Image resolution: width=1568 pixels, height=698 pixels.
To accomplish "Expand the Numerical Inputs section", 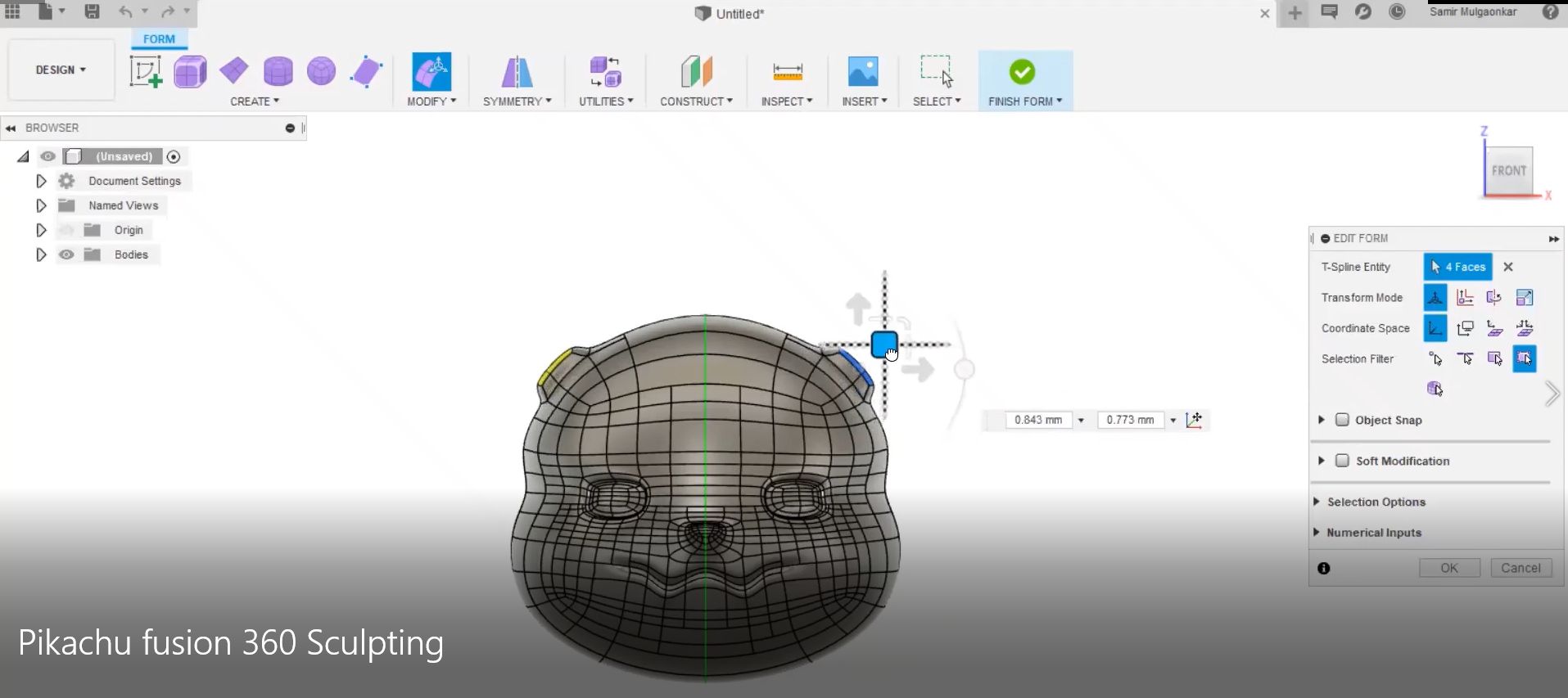I will (1317, 532).
